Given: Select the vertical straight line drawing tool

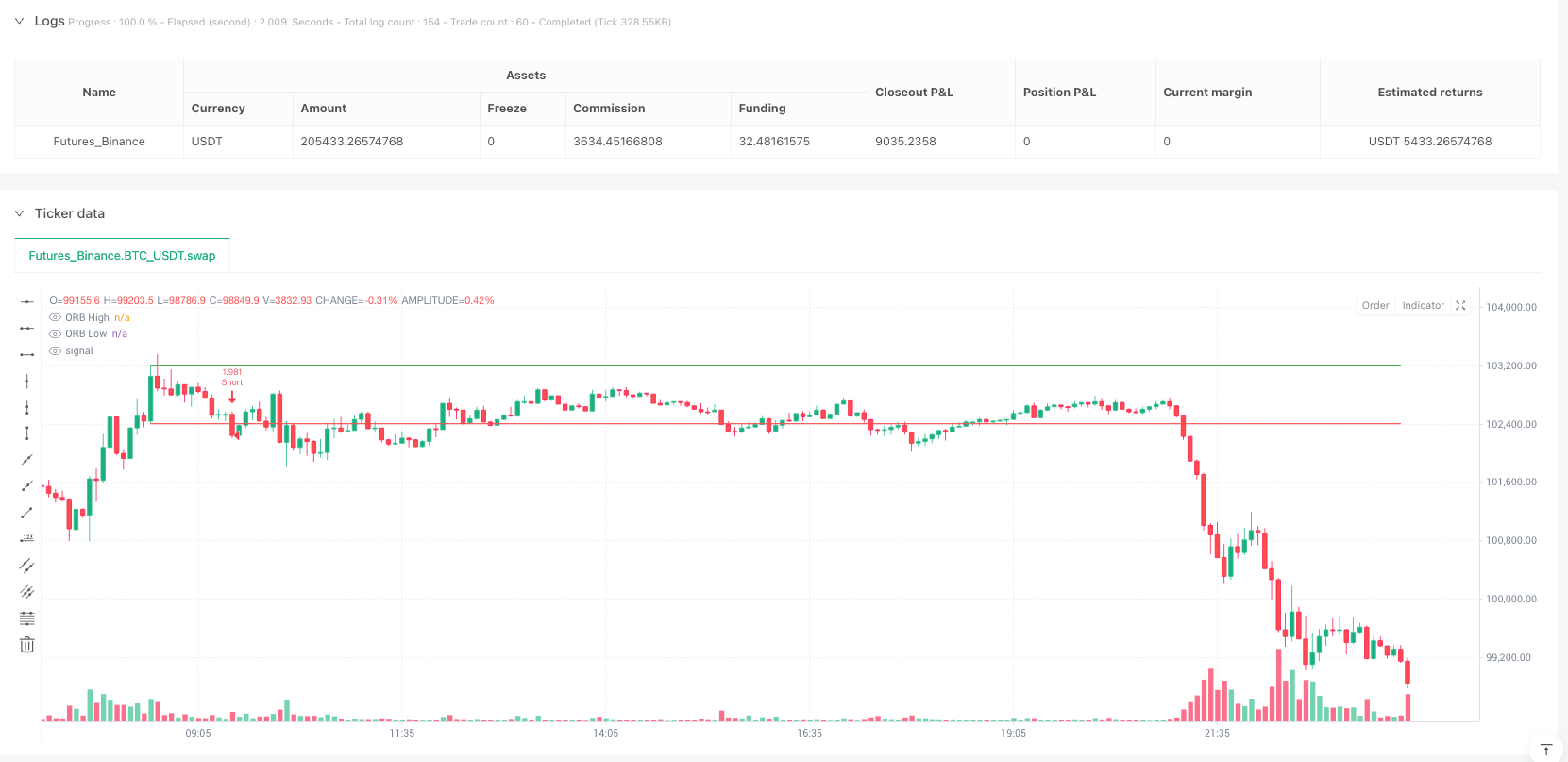Looking at the screenshot, I should (27, 381).
